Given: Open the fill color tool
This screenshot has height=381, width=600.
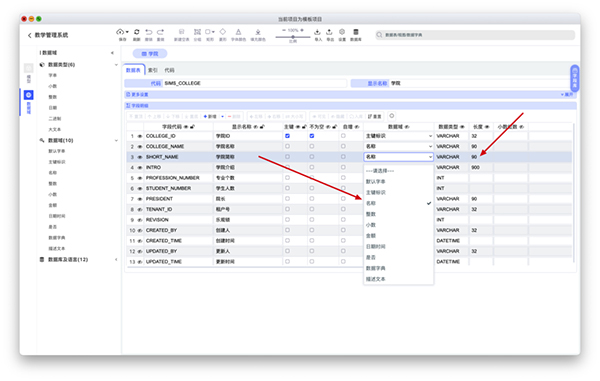Looking at the screenshot, I should [x=258, y=32].
